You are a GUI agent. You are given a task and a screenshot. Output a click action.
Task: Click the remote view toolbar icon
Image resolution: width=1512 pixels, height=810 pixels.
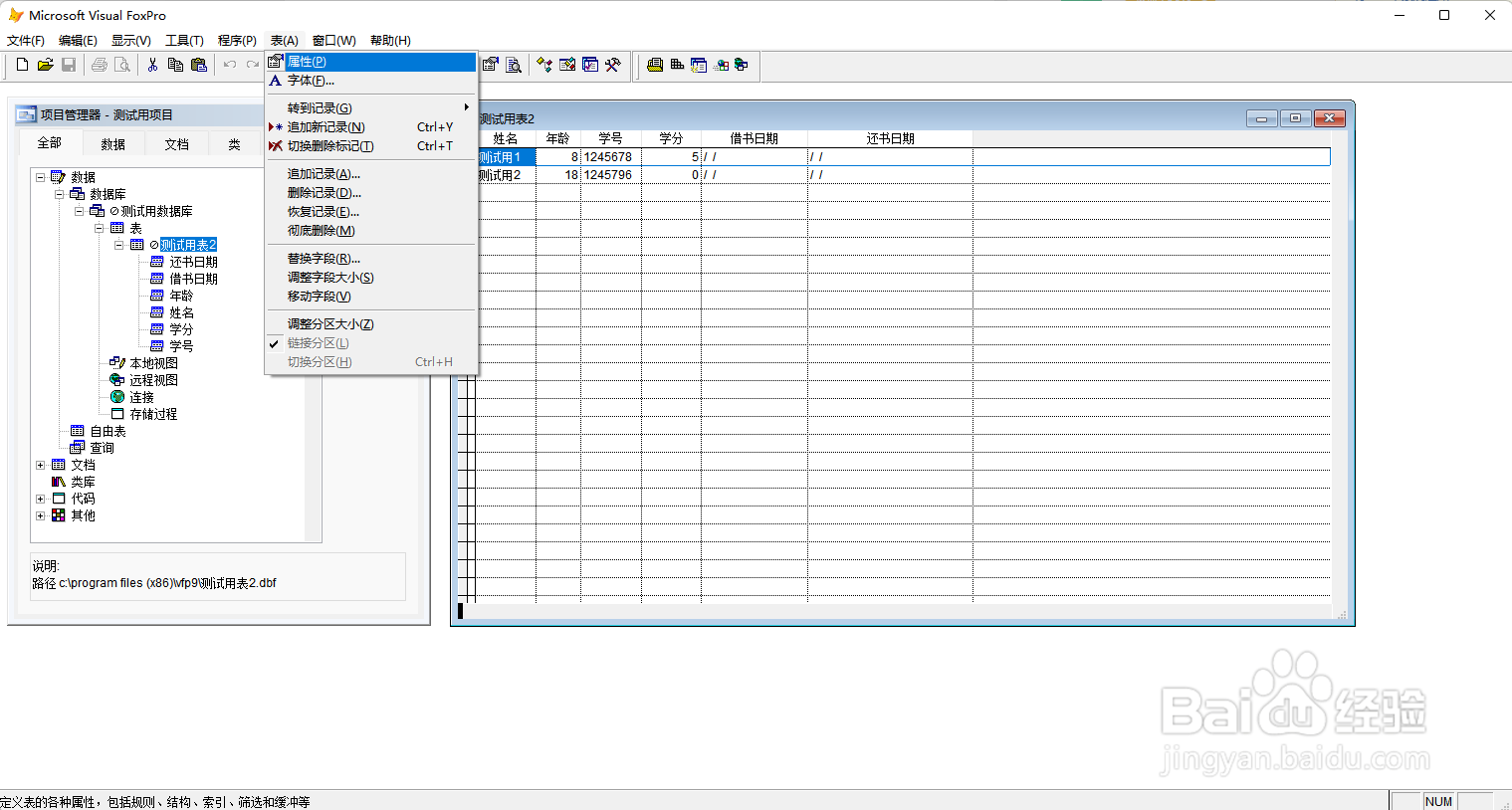[722, 65]
